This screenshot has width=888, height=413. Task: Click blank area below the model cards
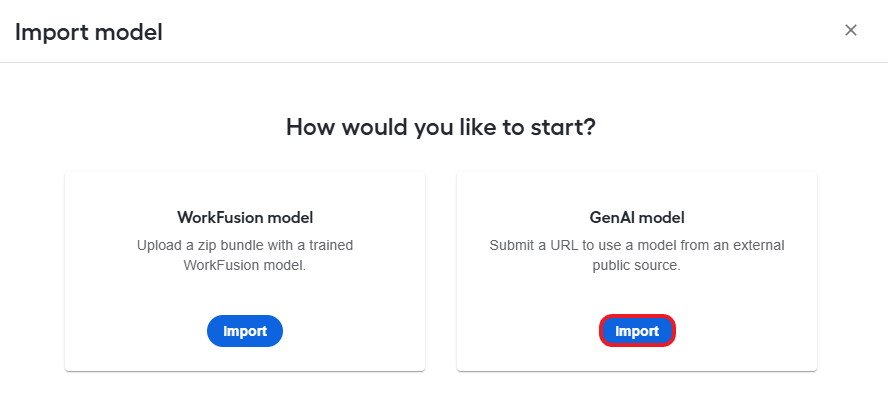coord(441,392)
